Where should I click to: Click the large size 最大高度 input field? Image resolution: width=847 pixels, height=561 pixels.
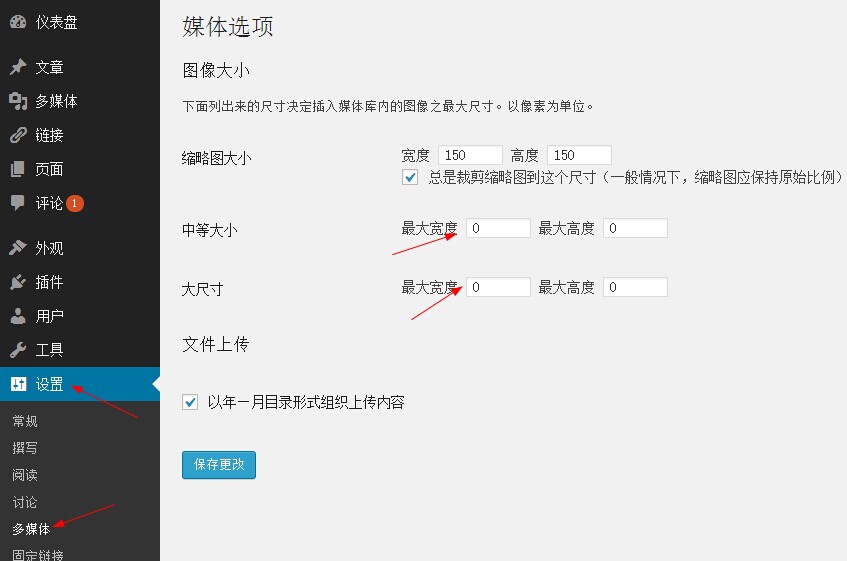click(x=635, y=287)
